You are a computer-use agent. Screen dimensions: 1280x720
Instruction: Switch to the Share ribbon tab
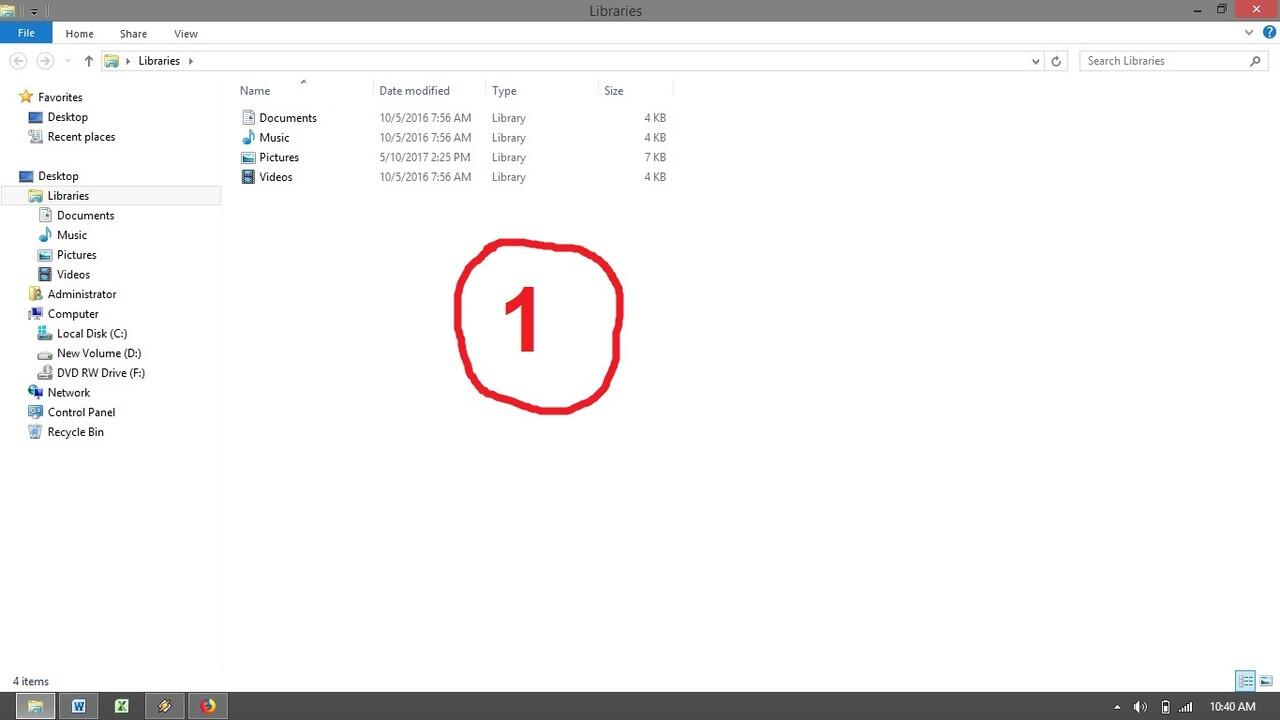point(133,34)
